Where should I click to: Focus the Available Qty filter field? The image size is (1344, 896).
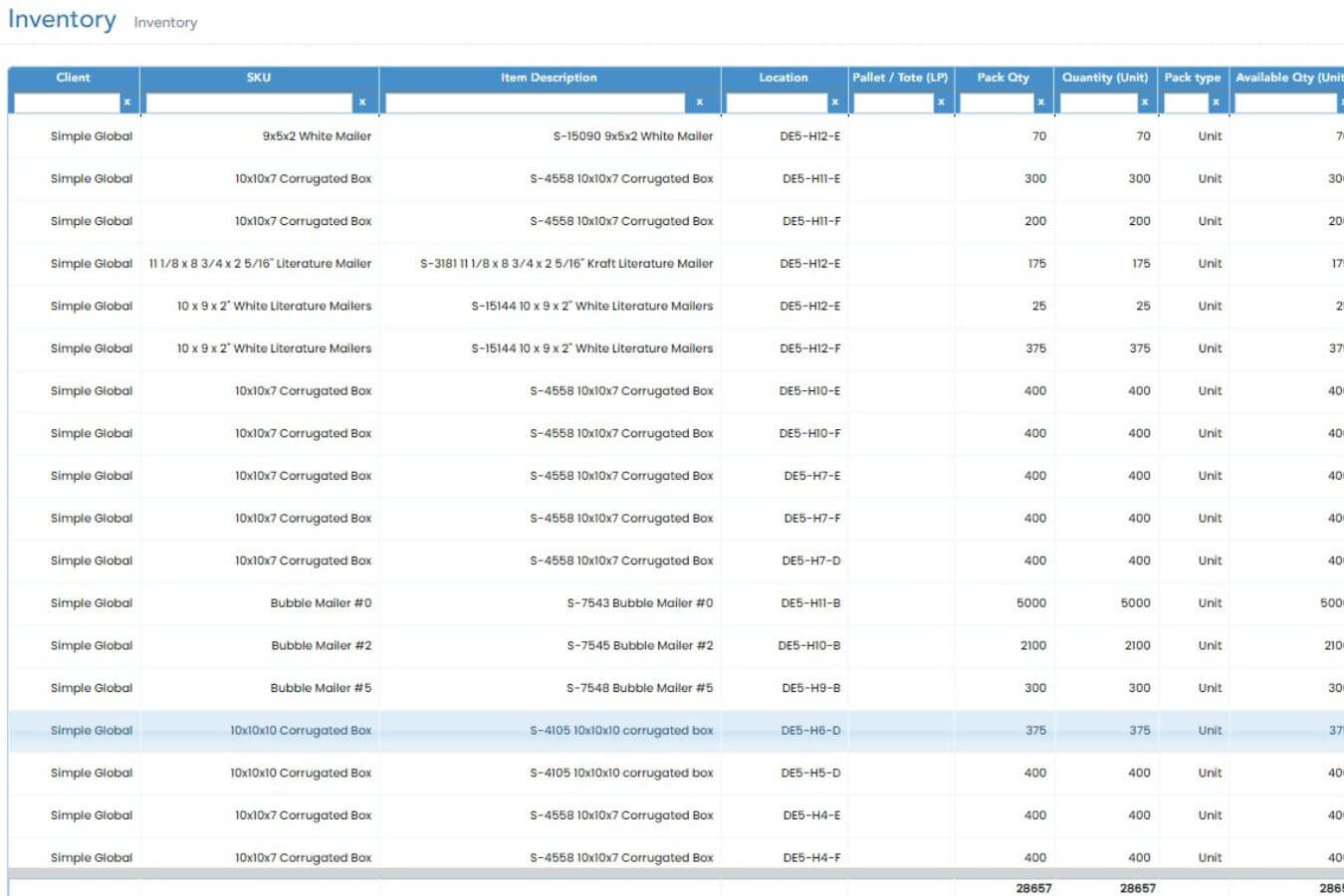[1286, 102]
